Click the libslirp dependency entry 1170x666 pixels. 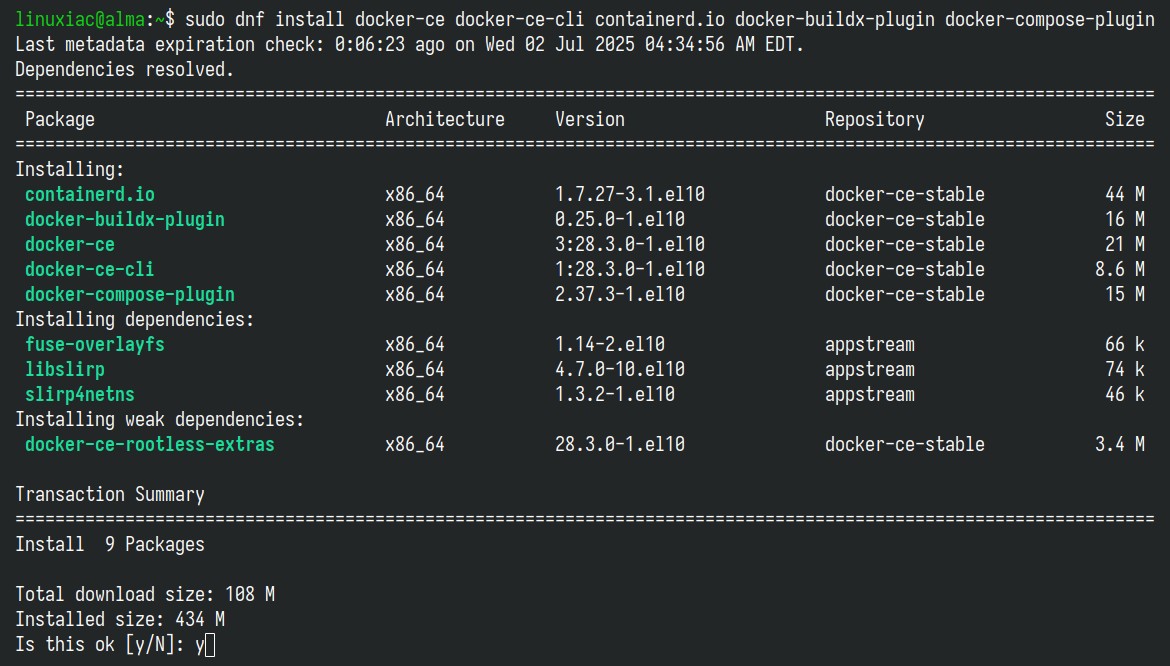[65, 370]
